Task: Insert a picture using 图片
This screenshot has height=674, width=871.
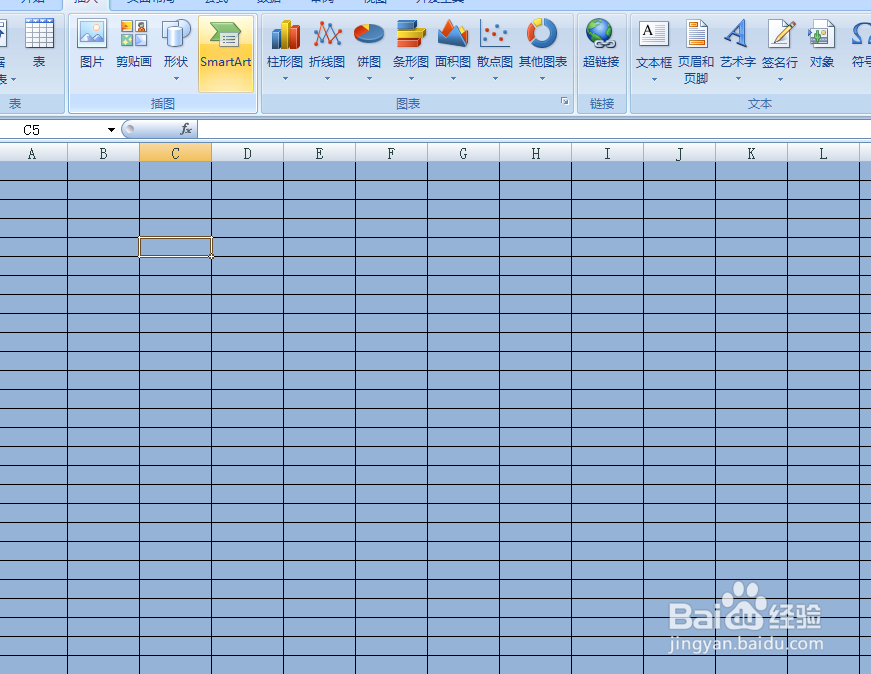Action: coord(92,43)
